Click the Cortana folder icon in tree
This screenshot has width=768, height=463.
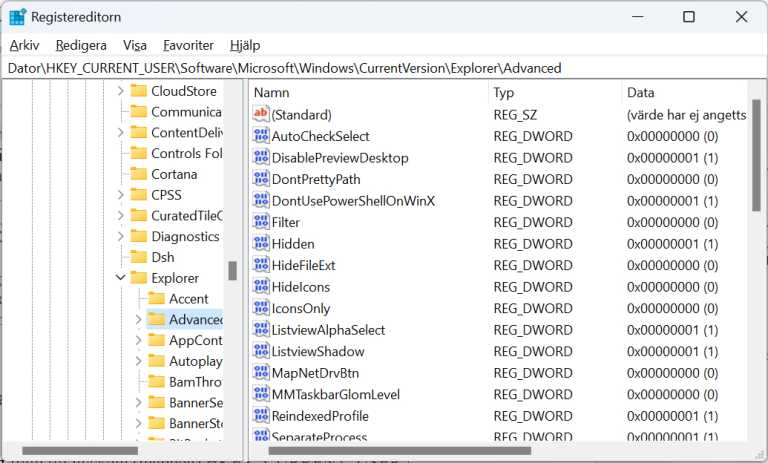[x=138, y=174]
